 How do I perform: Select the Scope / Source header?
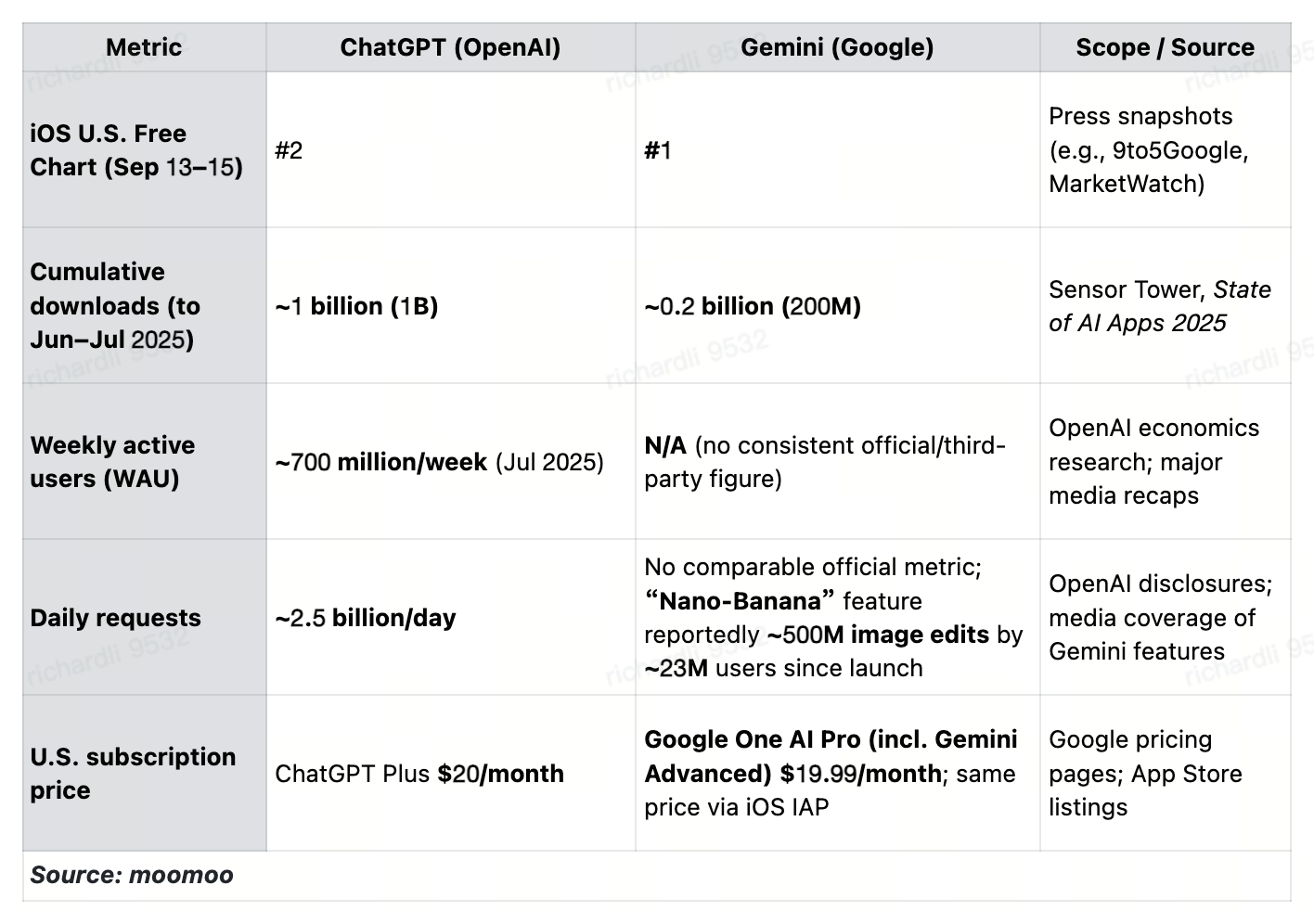coord(1165,47)
